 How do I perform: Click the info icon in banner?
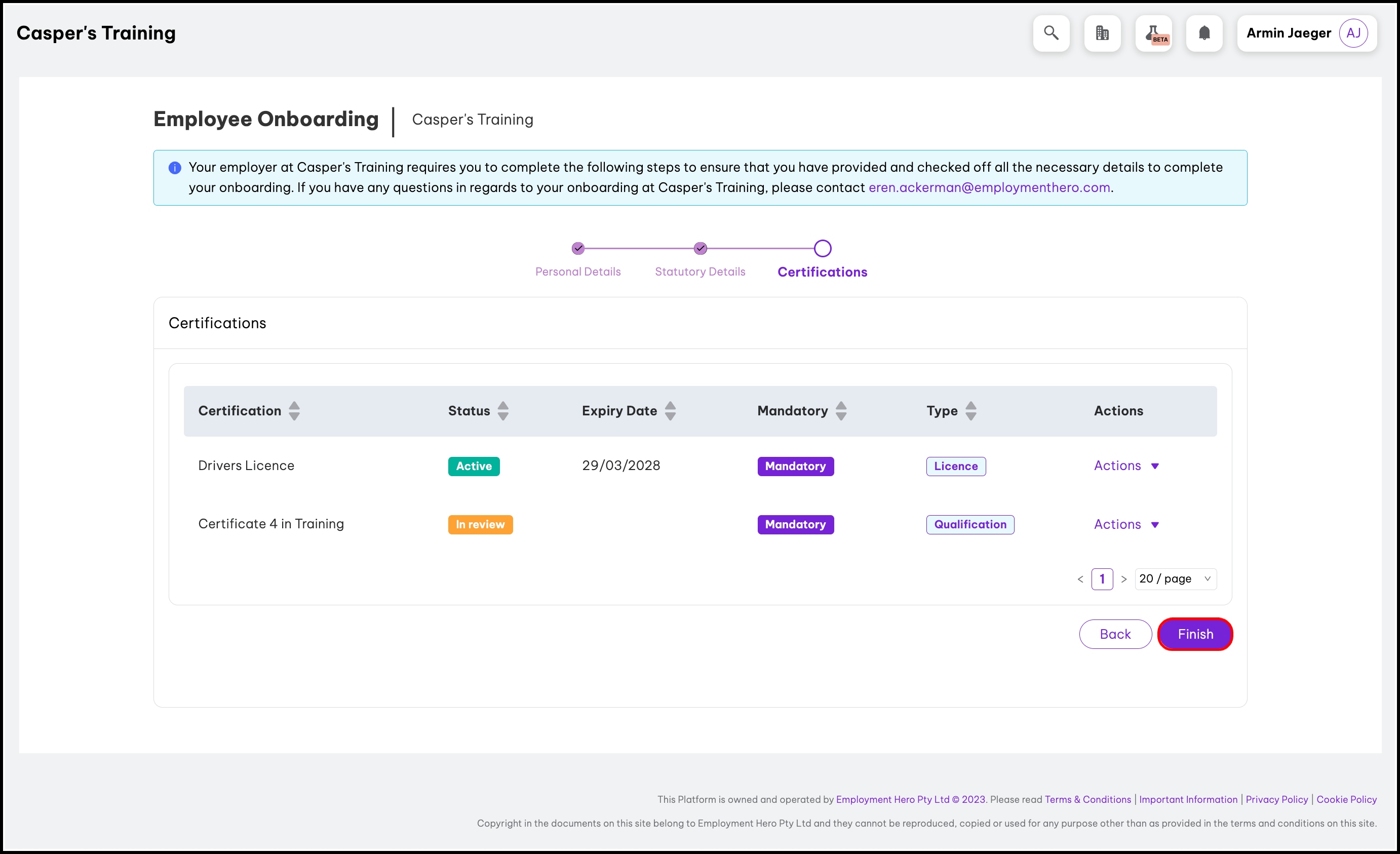click(x=174, y=168)
